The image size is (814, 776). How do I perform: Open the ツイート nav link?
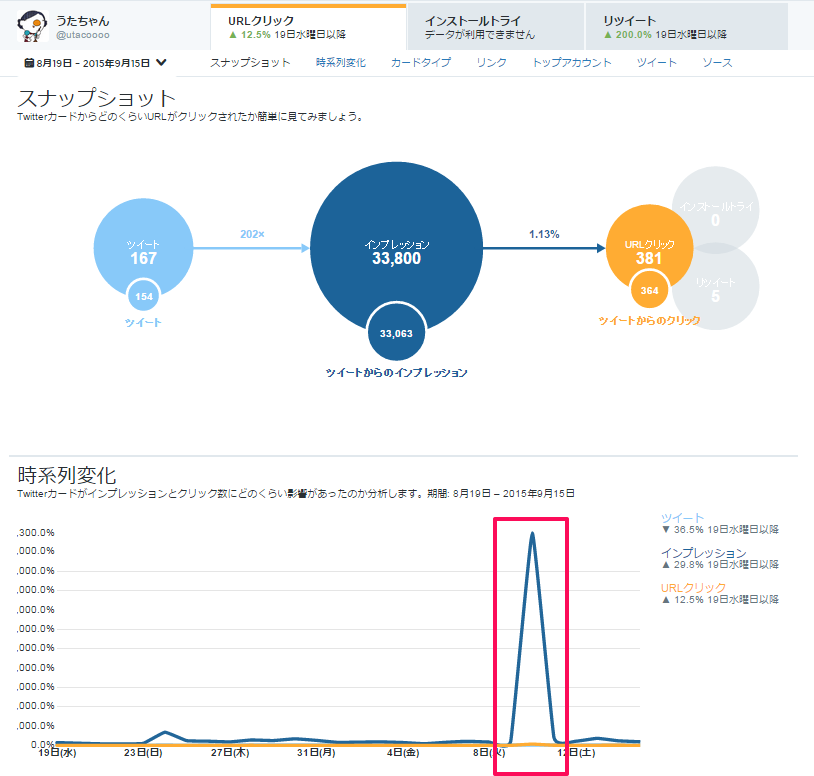(x=657, y=63)
